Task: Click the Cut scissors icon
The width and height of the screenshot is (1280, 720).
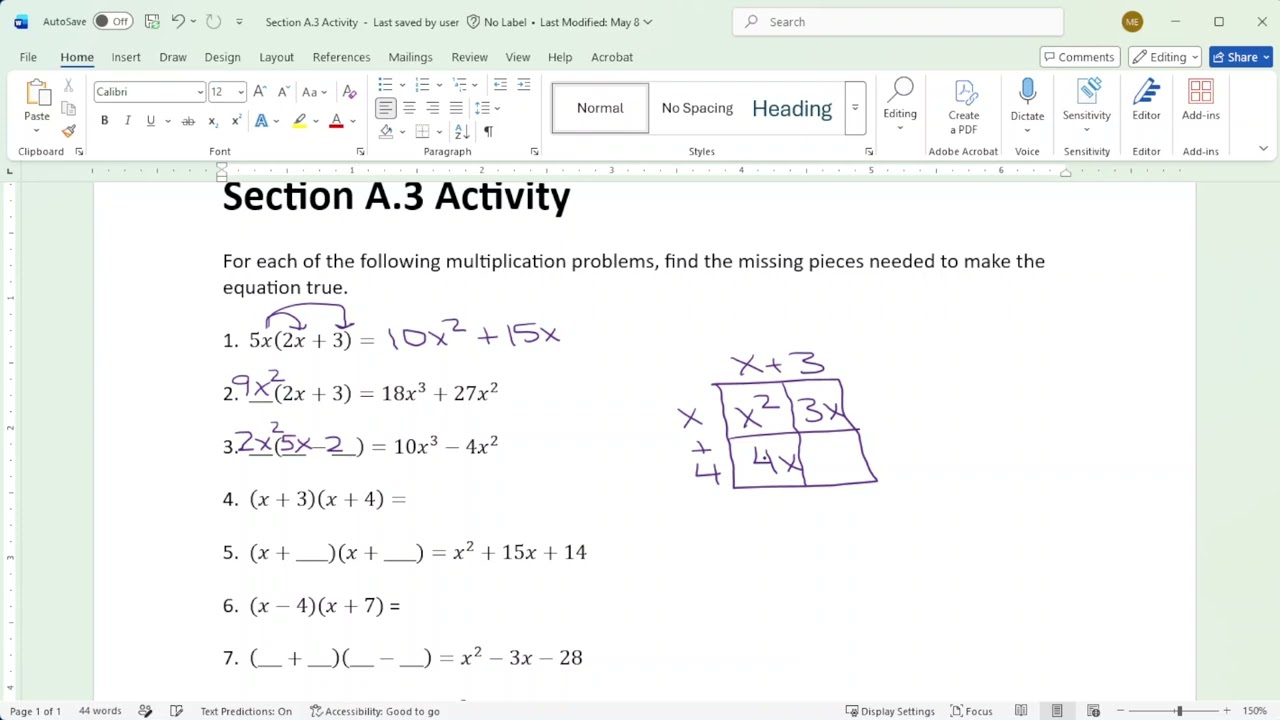Action: pos(68,87)
